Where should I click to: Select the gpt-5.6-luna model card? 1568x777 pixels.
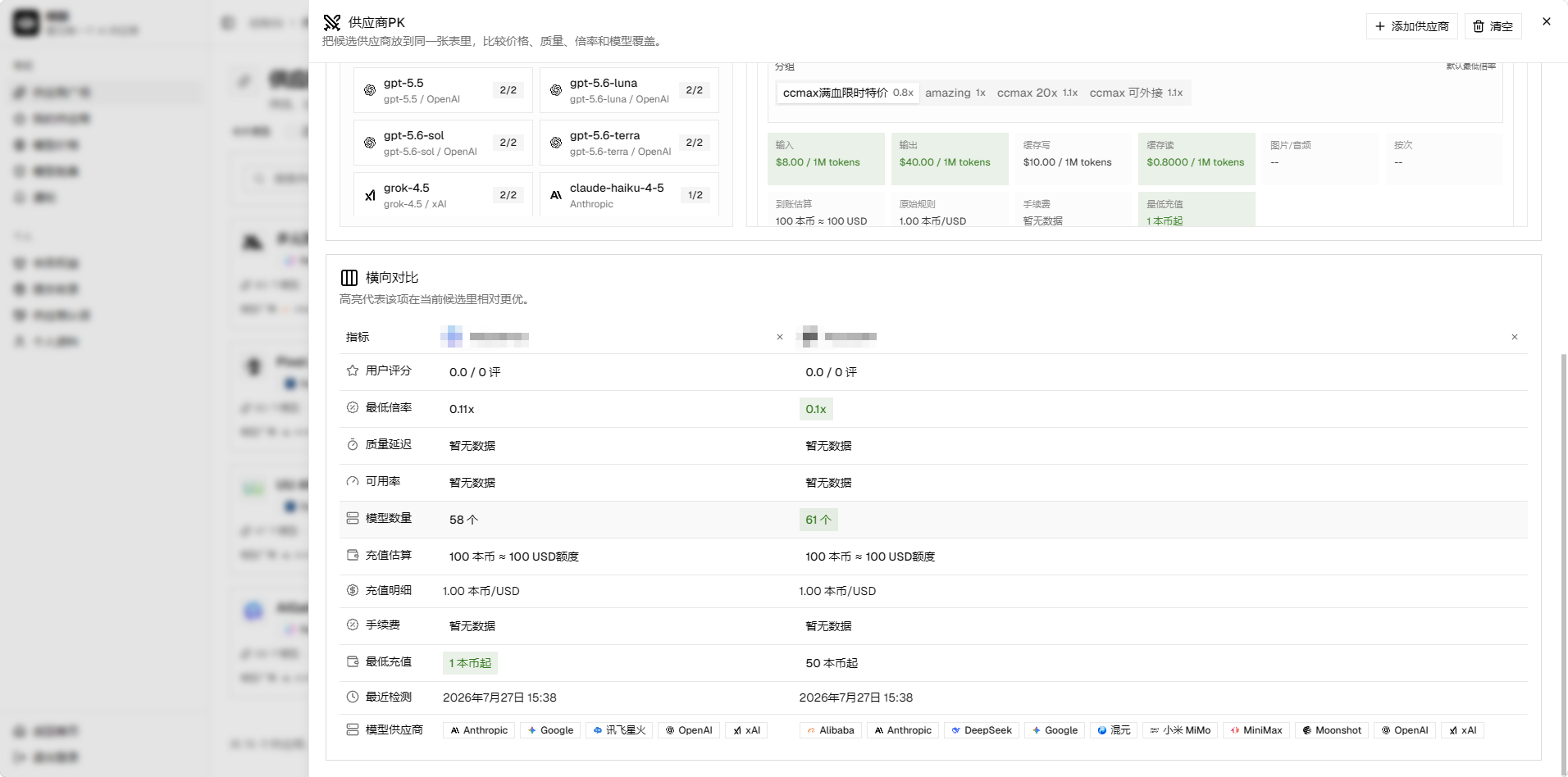tap(629, 90)
